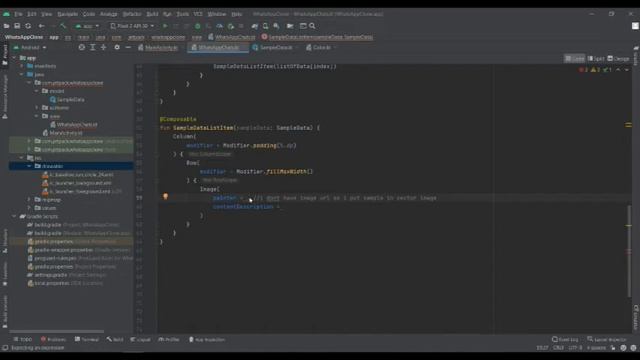The width and height of the screenshot is (640, 360).
Task: Open the Refactor menu
Action: click(132, 14)
